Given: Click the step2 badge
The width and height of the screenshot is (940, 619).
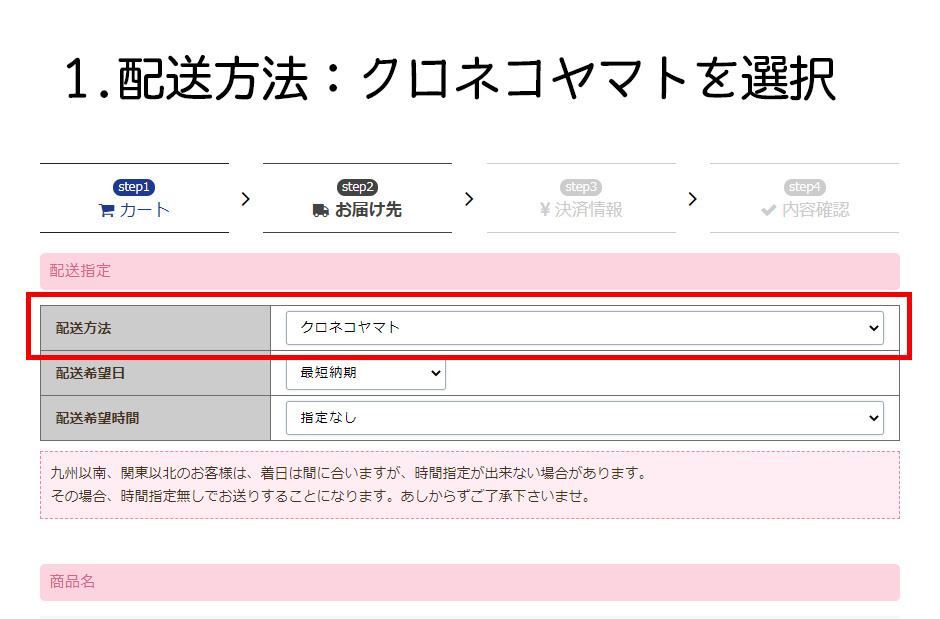Looking at the screenshot, I should 357,187.
